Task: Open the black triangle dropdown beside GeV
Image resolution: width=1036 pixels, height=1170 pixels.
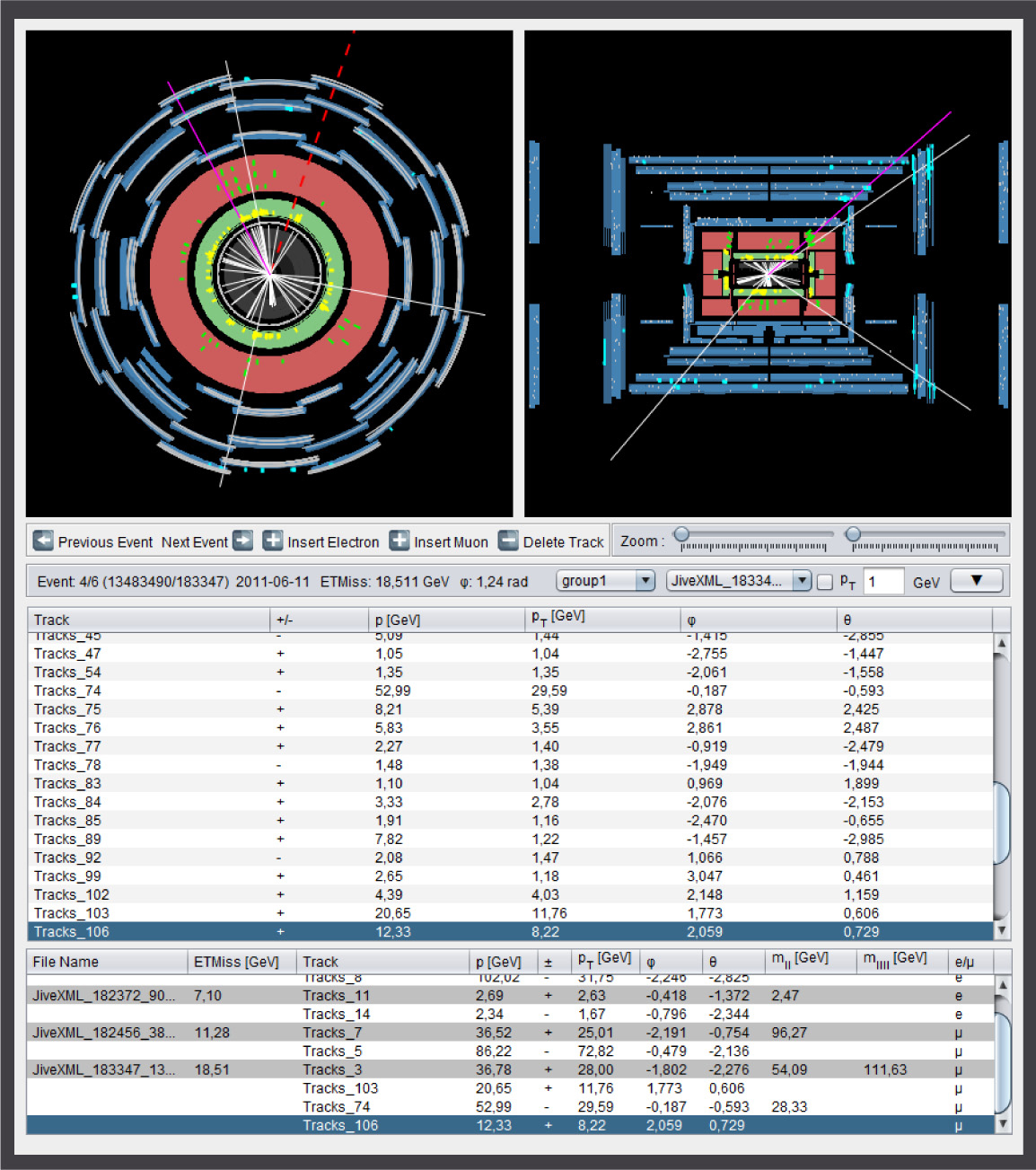Action: pyautogui.click(x=976, y=580)
